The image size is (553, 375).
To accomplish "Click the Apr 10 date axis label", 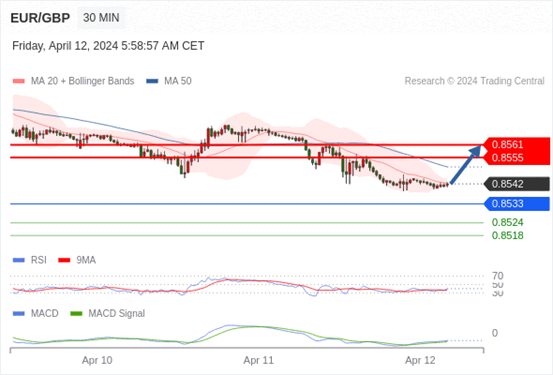I will [97, 361].
